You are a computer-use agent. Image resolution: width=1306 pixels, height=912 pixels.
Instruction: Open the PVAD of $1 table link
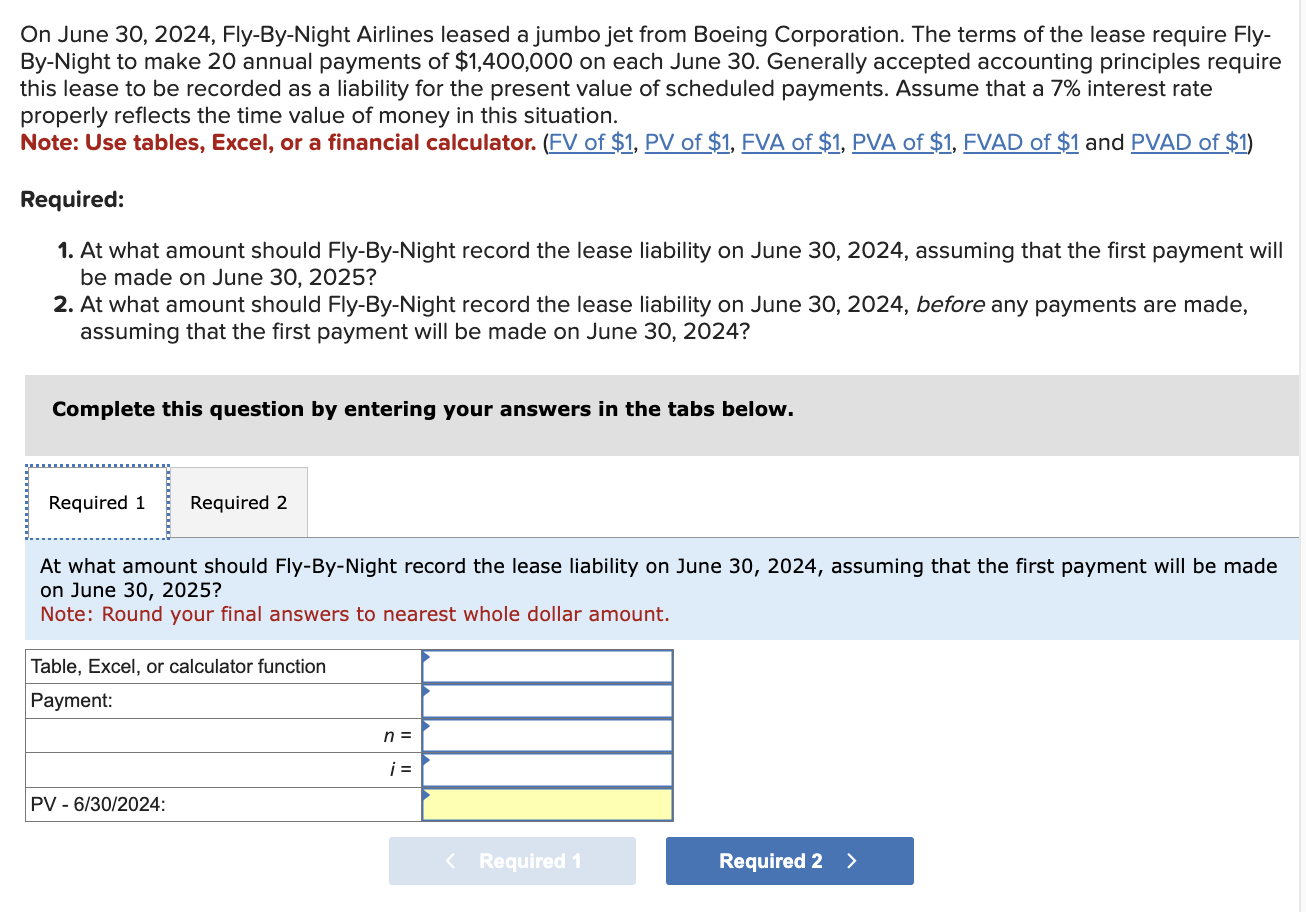pyautogui.click(x=1188, y=142)
